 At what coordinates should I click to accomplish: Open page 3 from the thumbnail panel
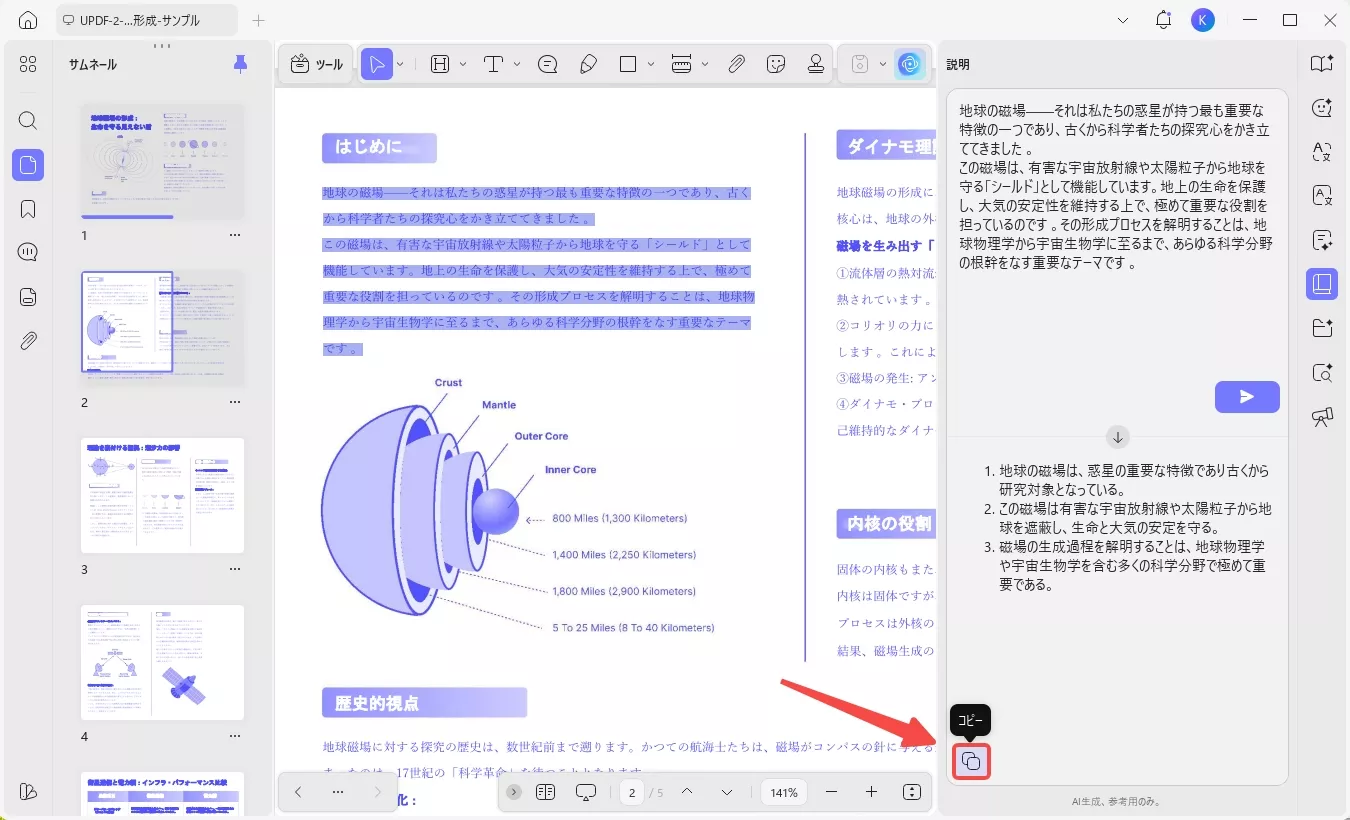point(161,495)
